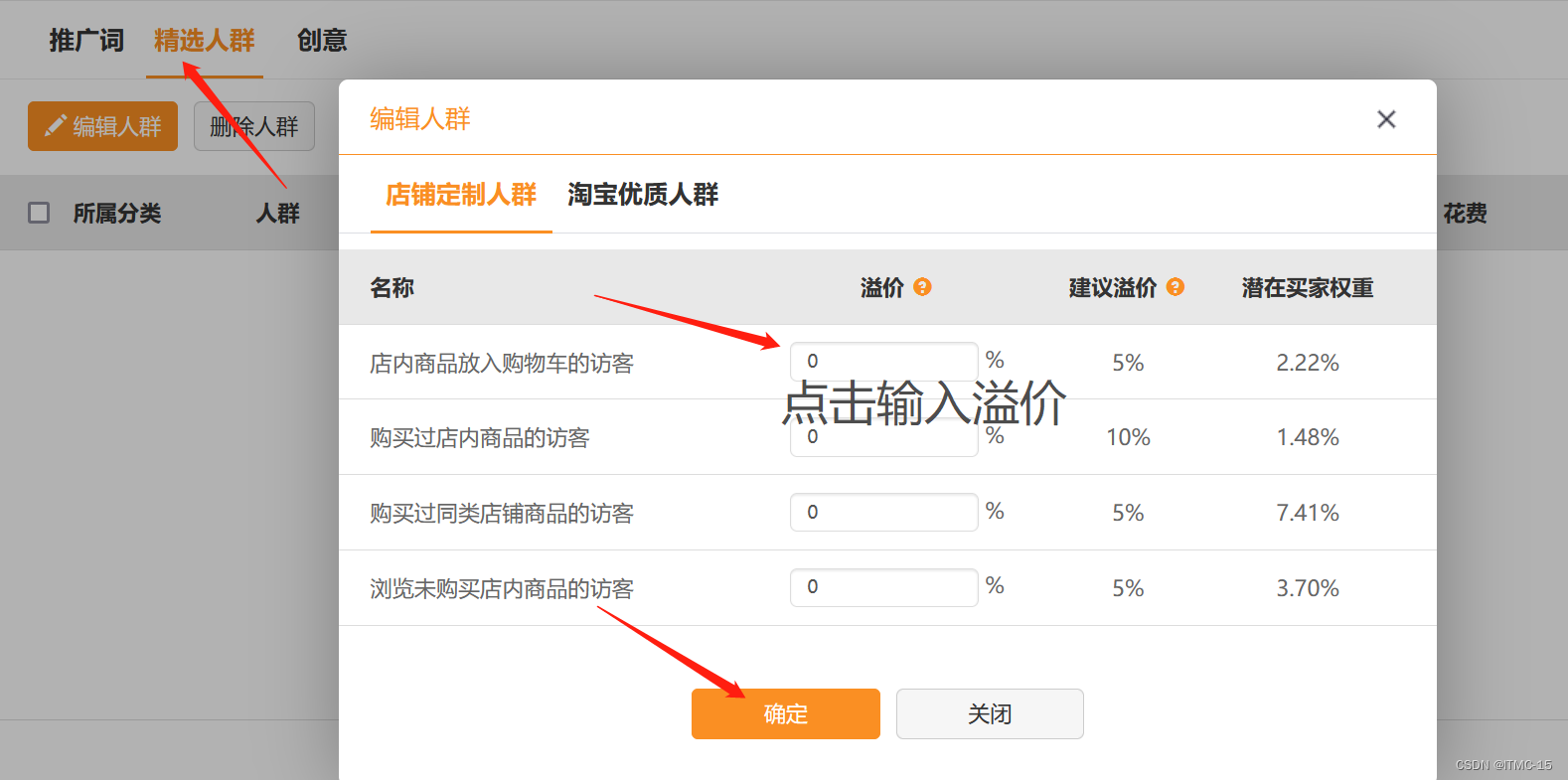Click the pencil icon on the 编辑人群 button
The image size is (1568, 780).
click(56, 126)
